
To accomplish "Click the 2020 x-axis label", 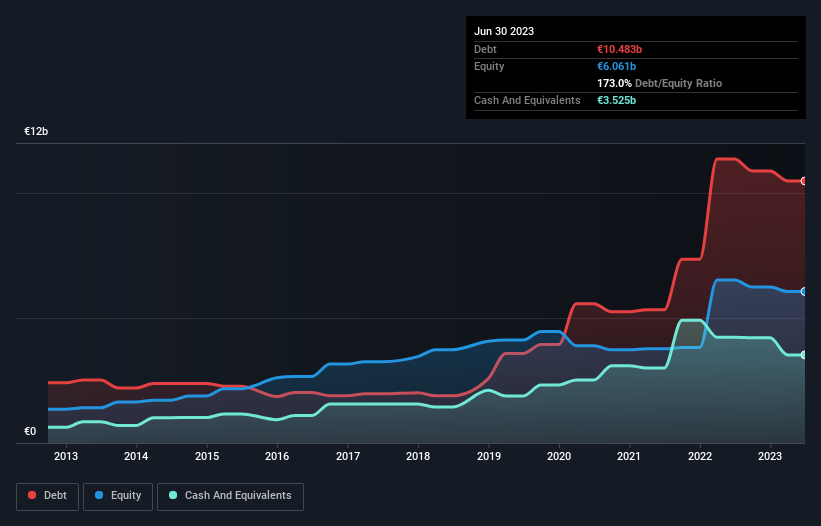I will [559, 456].
